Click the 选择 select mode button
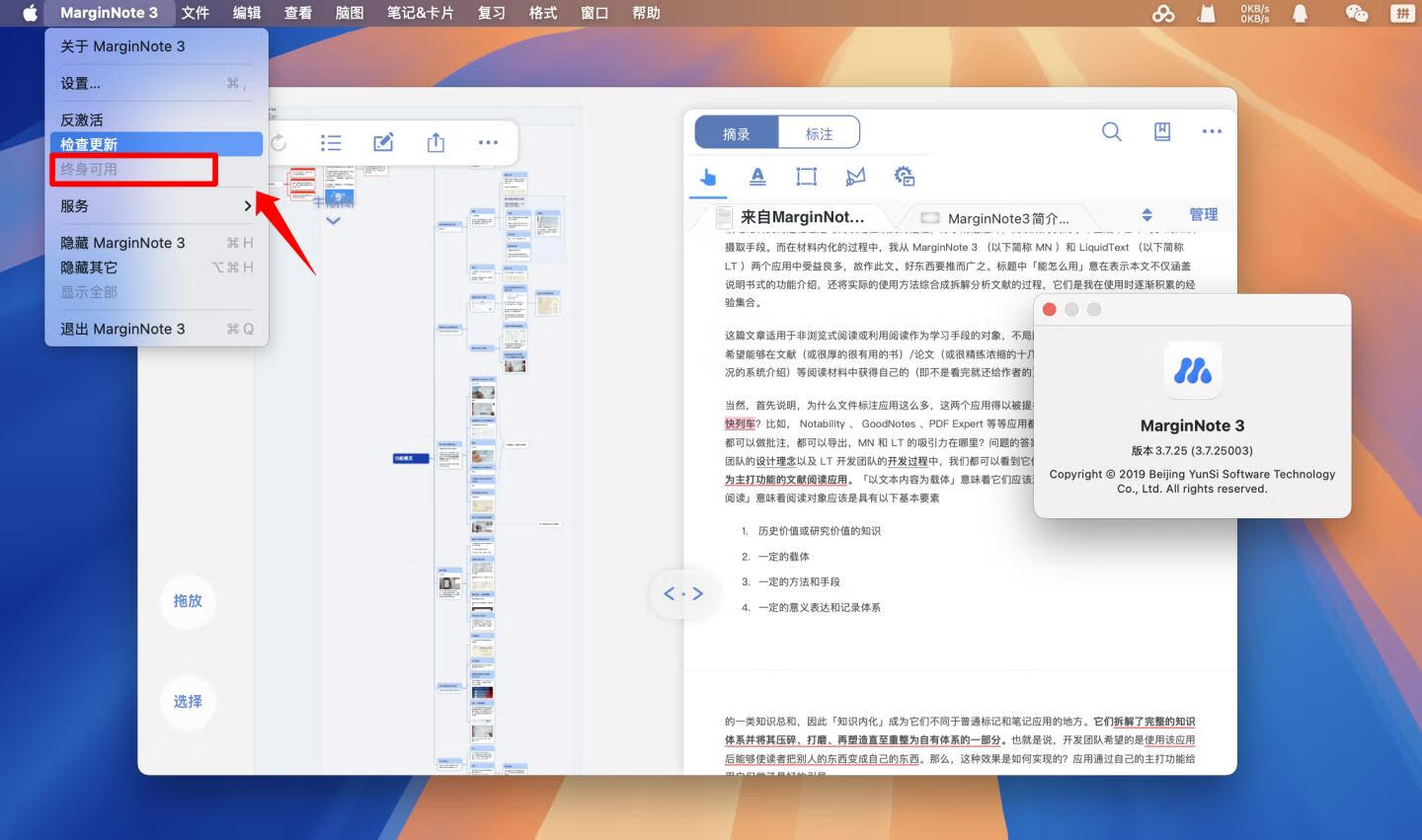This screenshot has width=1422, height=840. coord(188,701)
